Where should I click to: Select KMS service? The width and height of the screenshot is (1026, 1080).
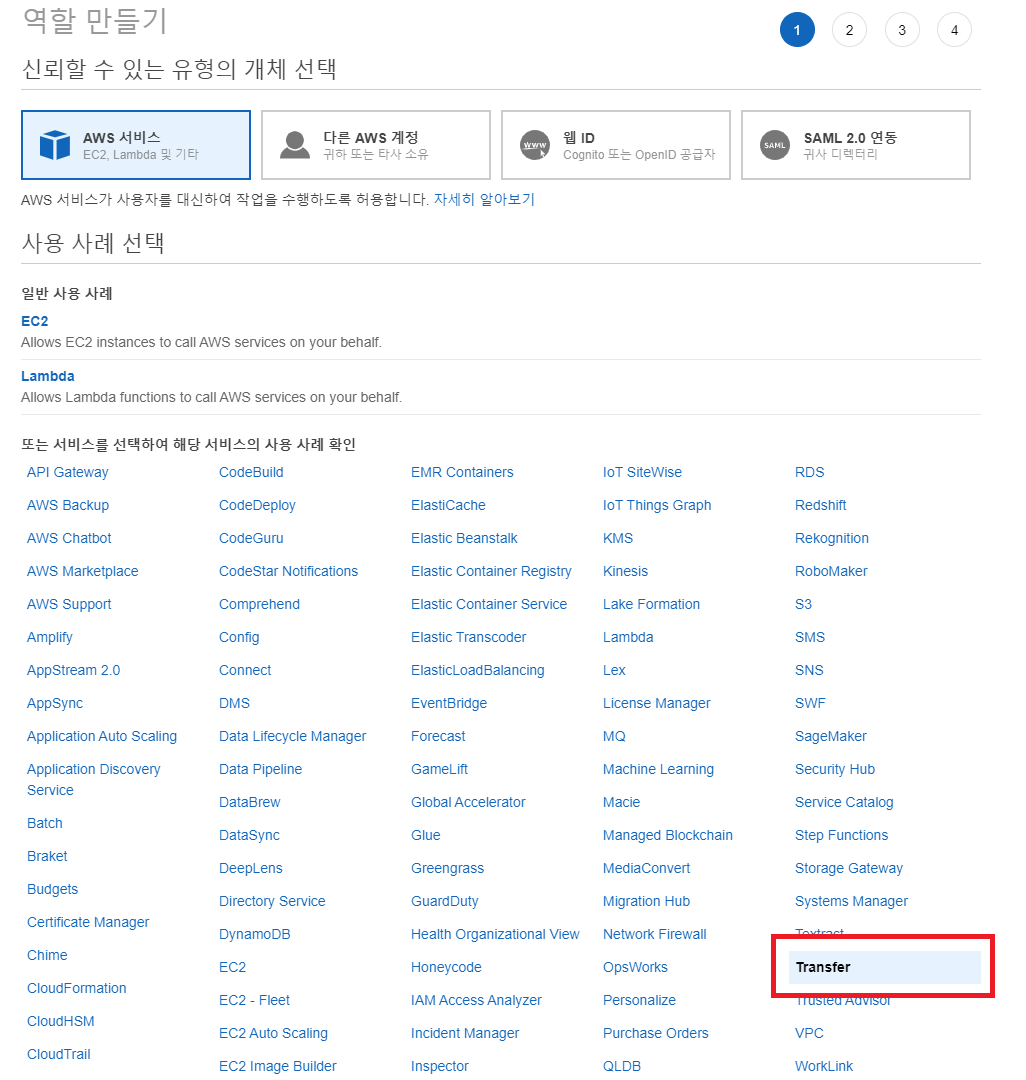618,538
